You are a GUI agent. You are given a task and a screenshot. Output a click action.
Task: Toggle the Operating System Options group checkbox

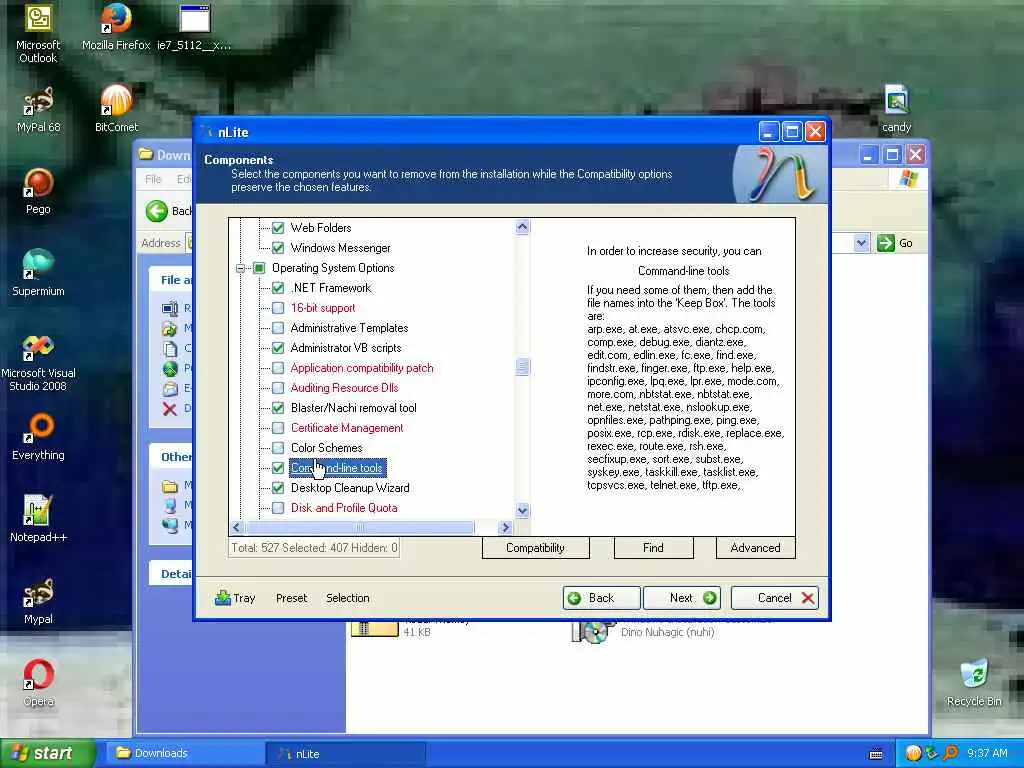pyautogui.click(x=259, y=268)
